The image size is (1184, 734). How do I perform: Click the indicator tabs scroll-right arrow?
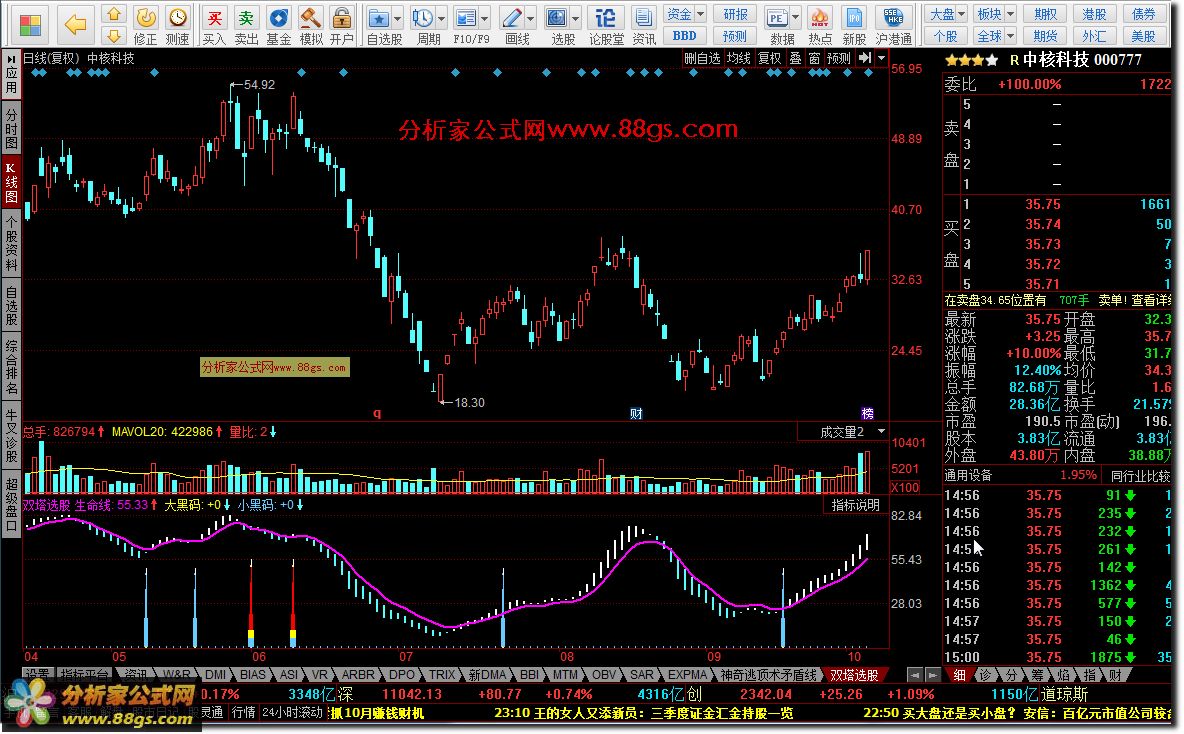click(x=933, y=674)
